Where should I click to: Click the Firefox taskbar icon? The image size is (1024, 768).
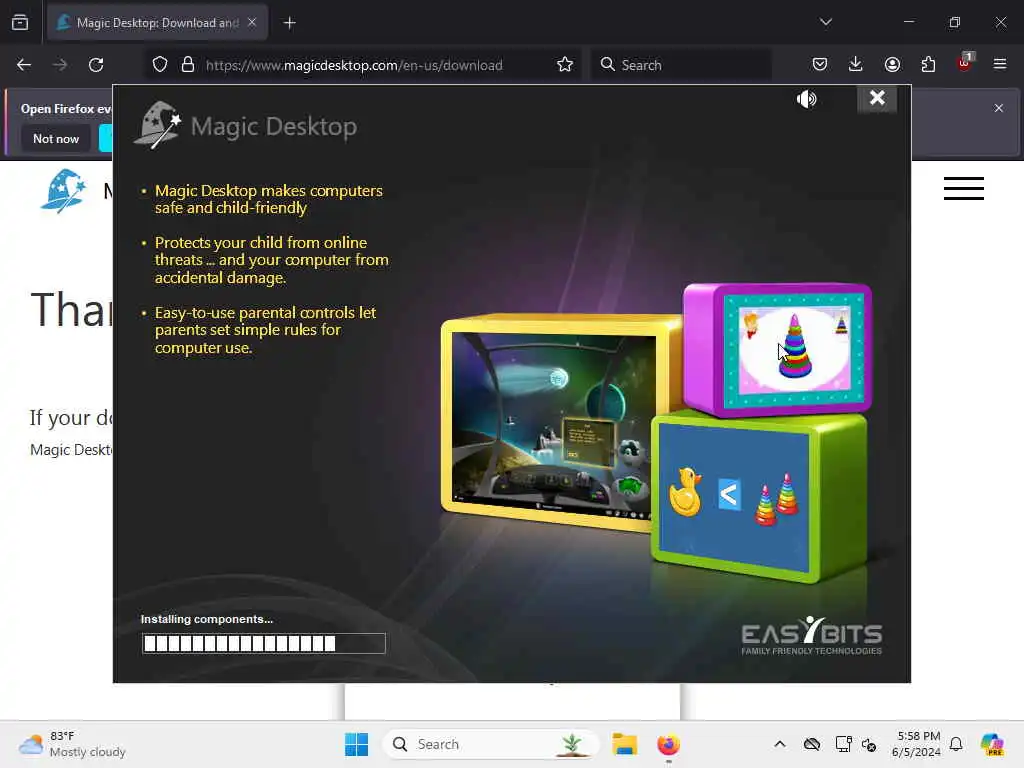coord(668,744)
